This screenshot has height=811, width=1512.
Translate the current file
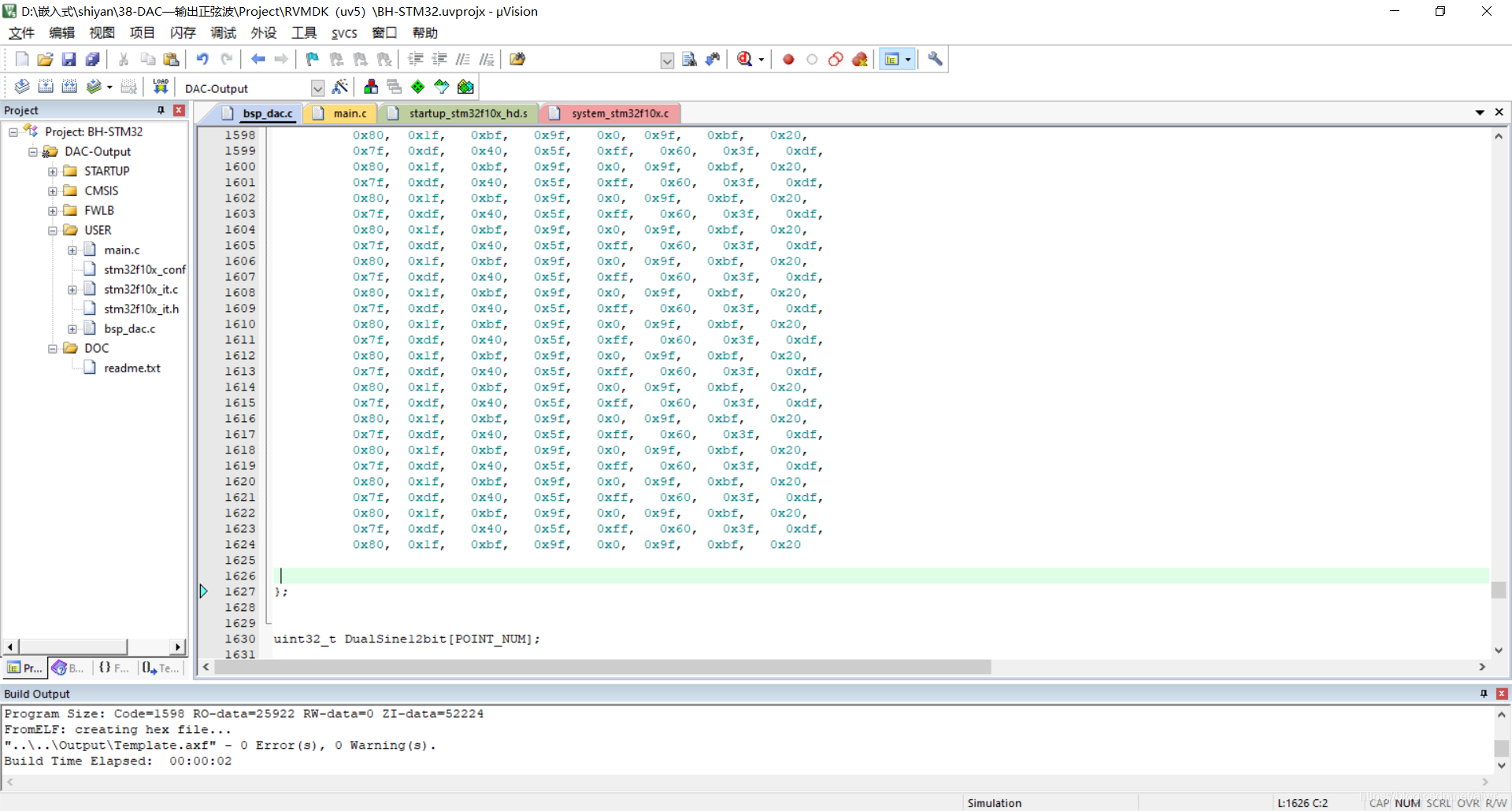[x=22, y=87]
